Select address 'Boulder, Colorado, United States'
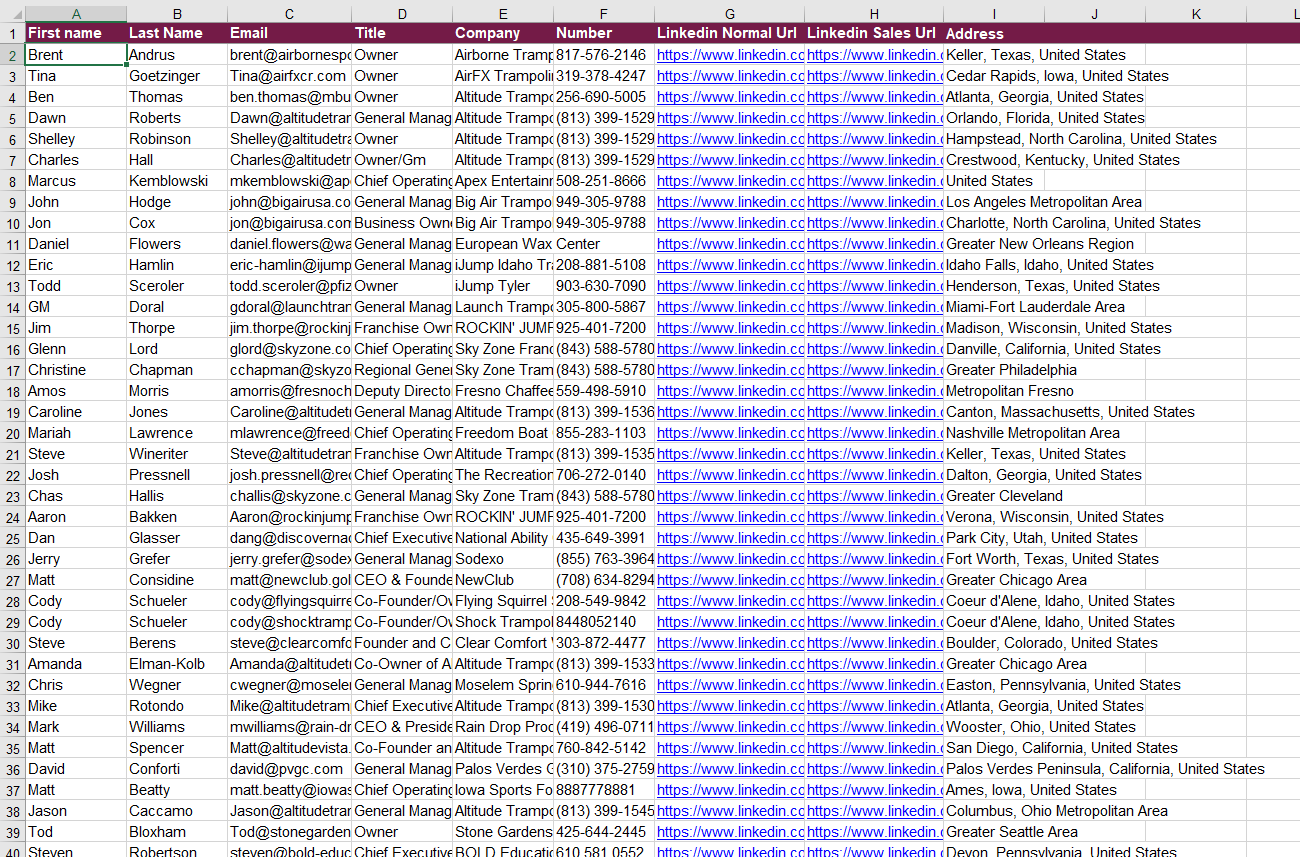 [x=1051, y=643]
